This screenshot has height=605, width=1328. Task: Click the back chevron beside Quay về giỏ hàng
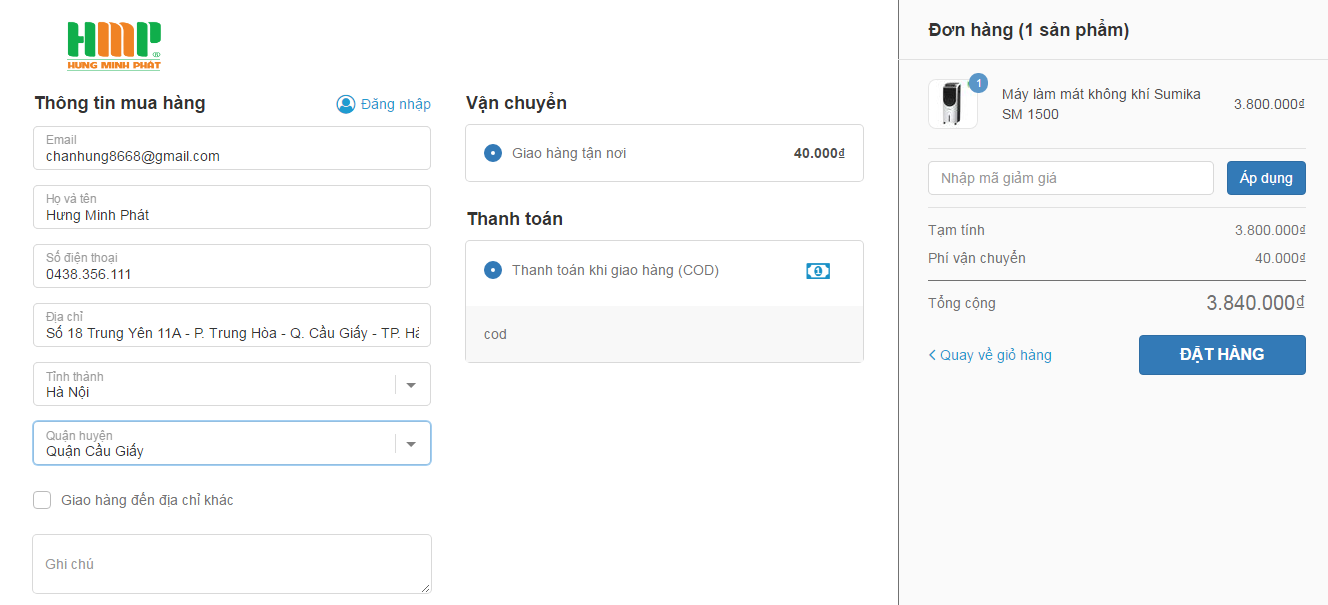(932, 355)
